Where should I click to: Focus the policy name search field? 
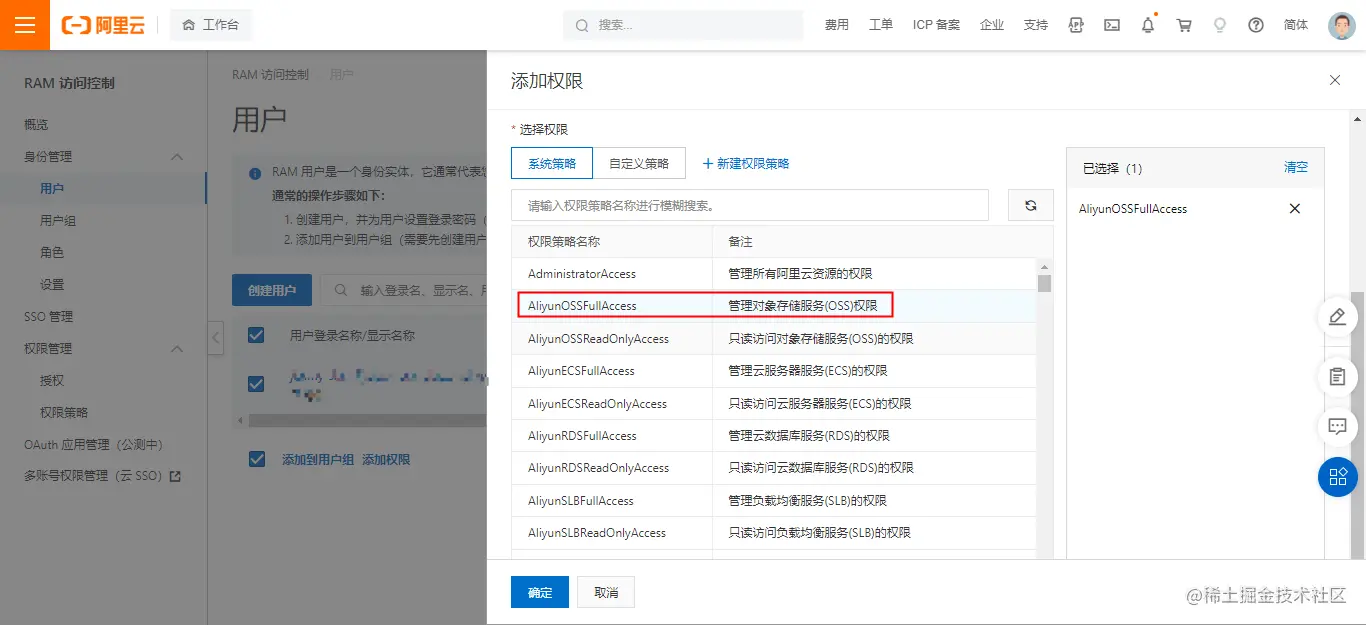[x=750, y=205]
